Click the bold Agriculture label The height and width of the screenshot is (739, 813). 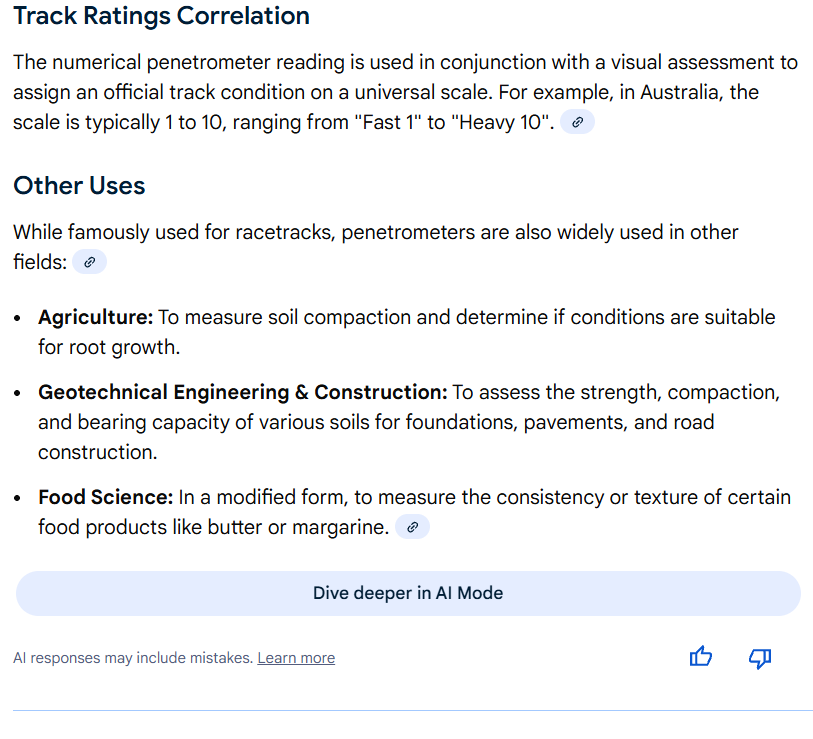click(x=95, y=317)
